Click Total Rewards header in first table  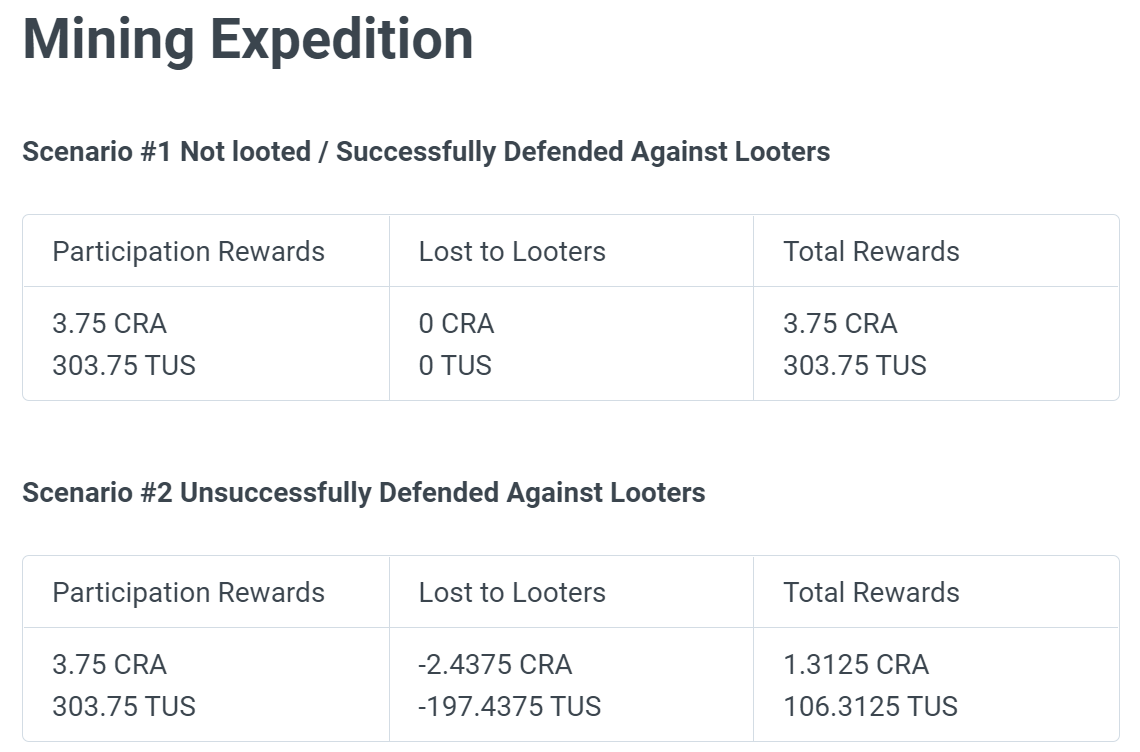[x=871, y=252]
